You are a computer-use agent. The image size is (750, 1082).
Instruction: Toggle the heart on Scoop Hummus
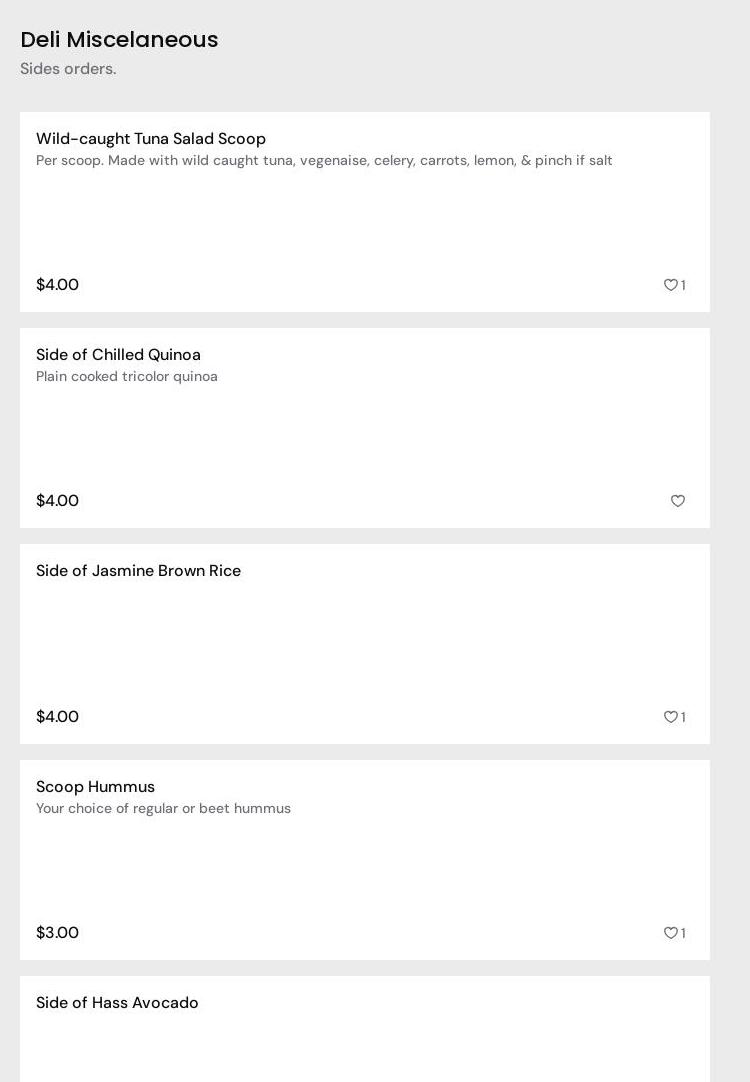tap(670, 933)
